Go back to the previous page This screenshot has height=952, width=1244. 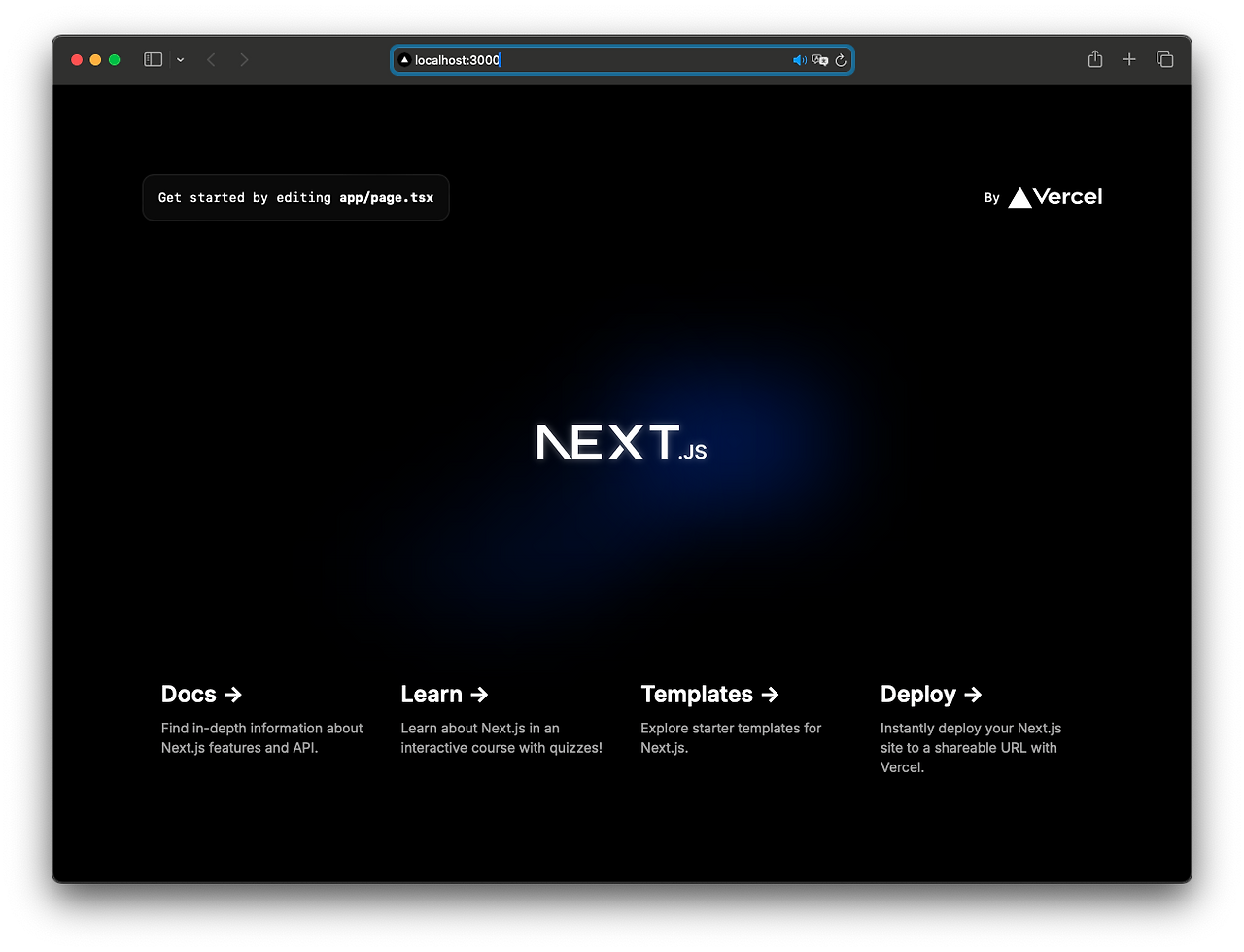211,60
